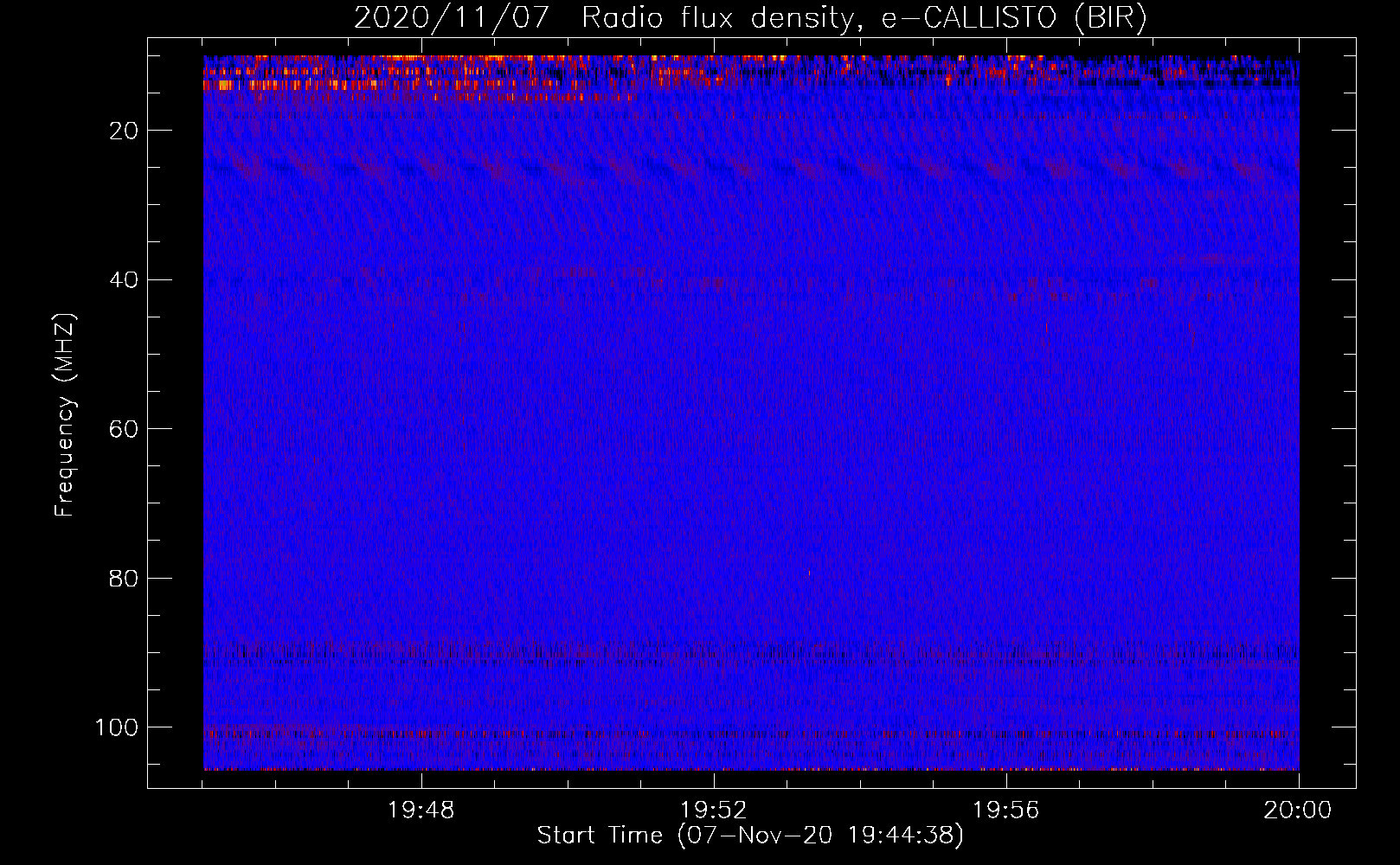Click the 60 MHz frequency tick label
Screen dimensions: 1400x865
click(x=125, y=429)
